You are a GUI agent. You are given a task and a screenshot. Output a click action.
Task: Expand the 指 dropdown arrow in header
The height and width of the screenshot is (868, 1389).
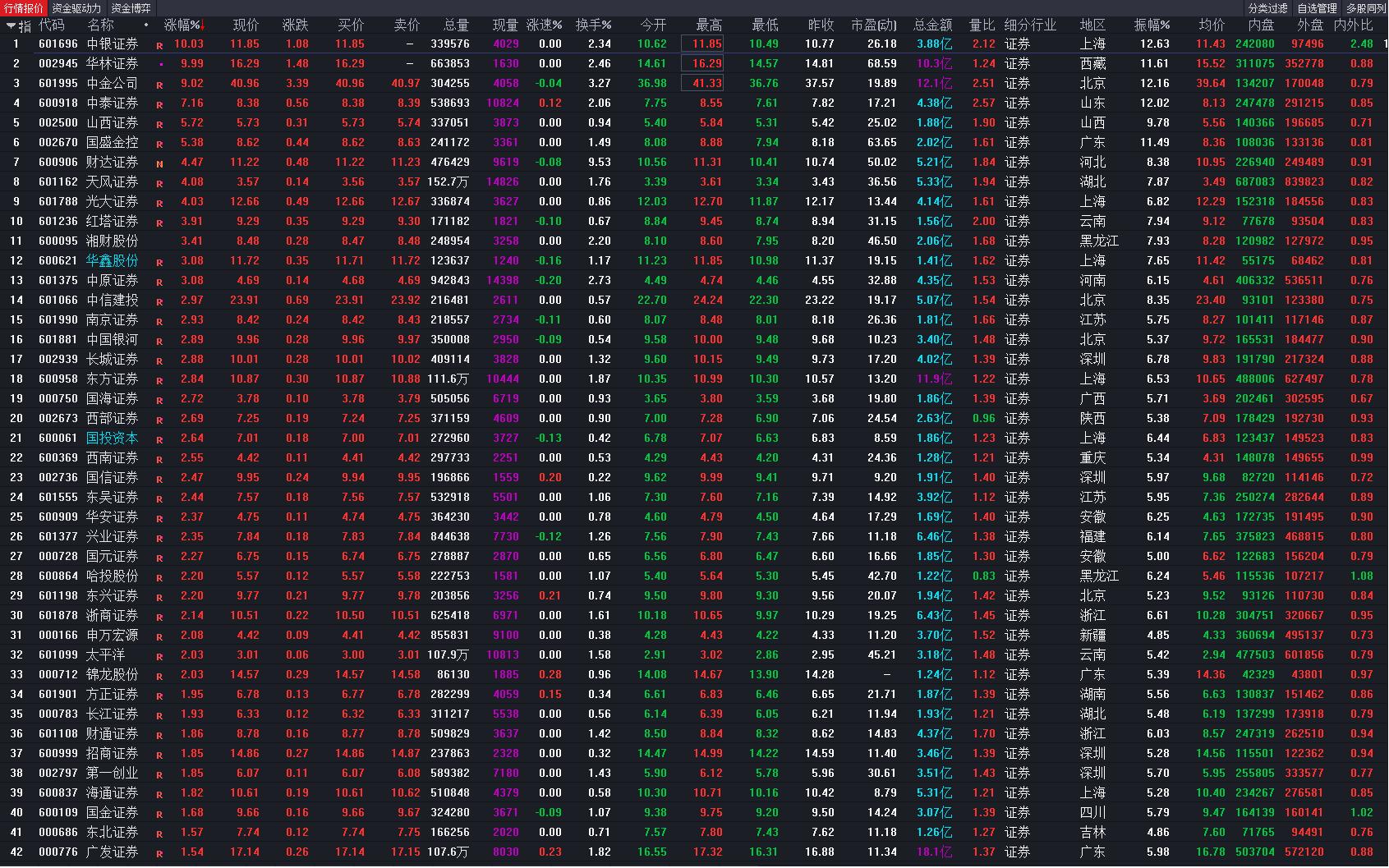pyautogui.click(x=11, y=25)
